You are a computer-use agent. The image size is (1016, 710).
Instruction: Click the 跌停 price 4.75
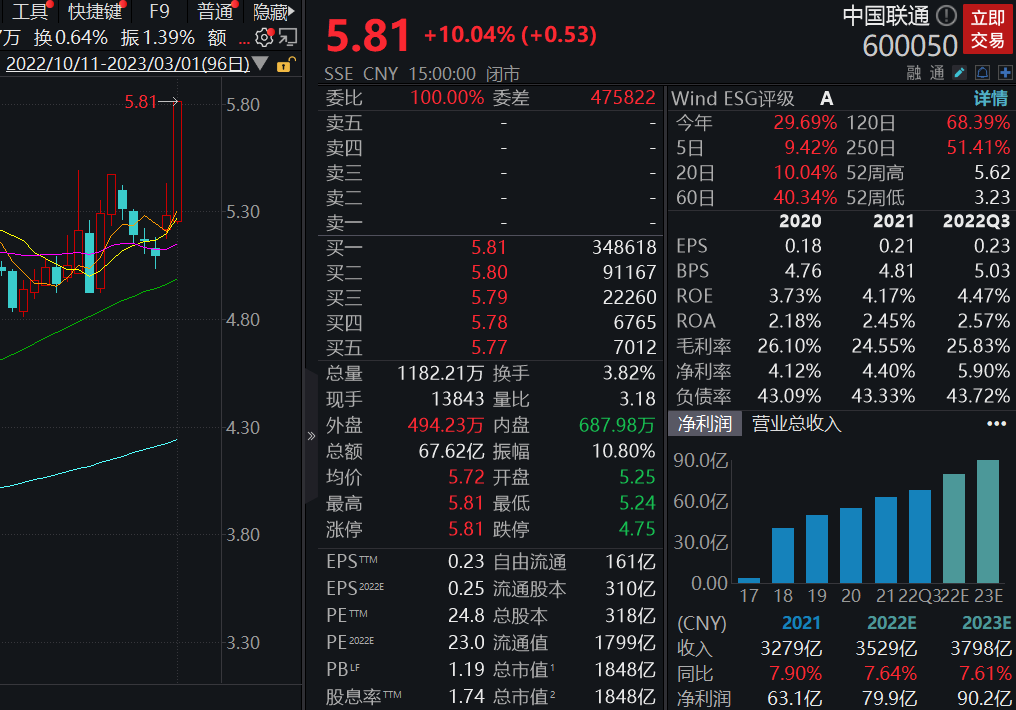click(637, 529)
